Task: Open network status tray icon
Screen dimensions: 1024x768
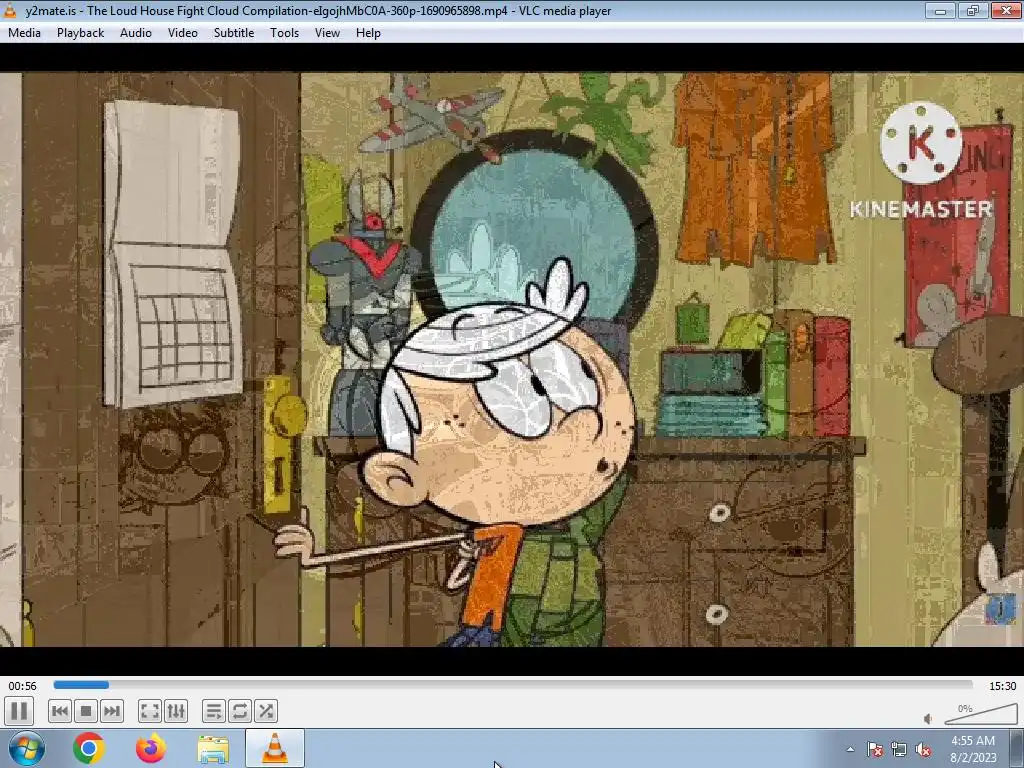Action: tap(899, 749)
